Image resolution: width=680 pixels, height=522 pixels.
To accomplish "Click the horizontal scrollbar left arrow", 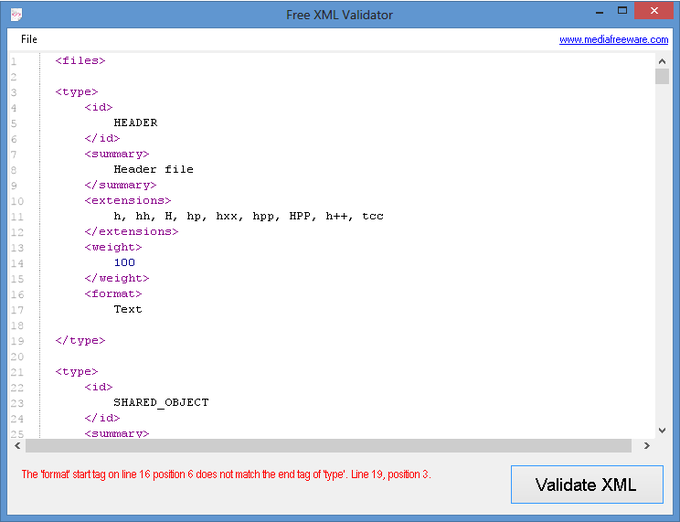I will [x=15, y=446].
